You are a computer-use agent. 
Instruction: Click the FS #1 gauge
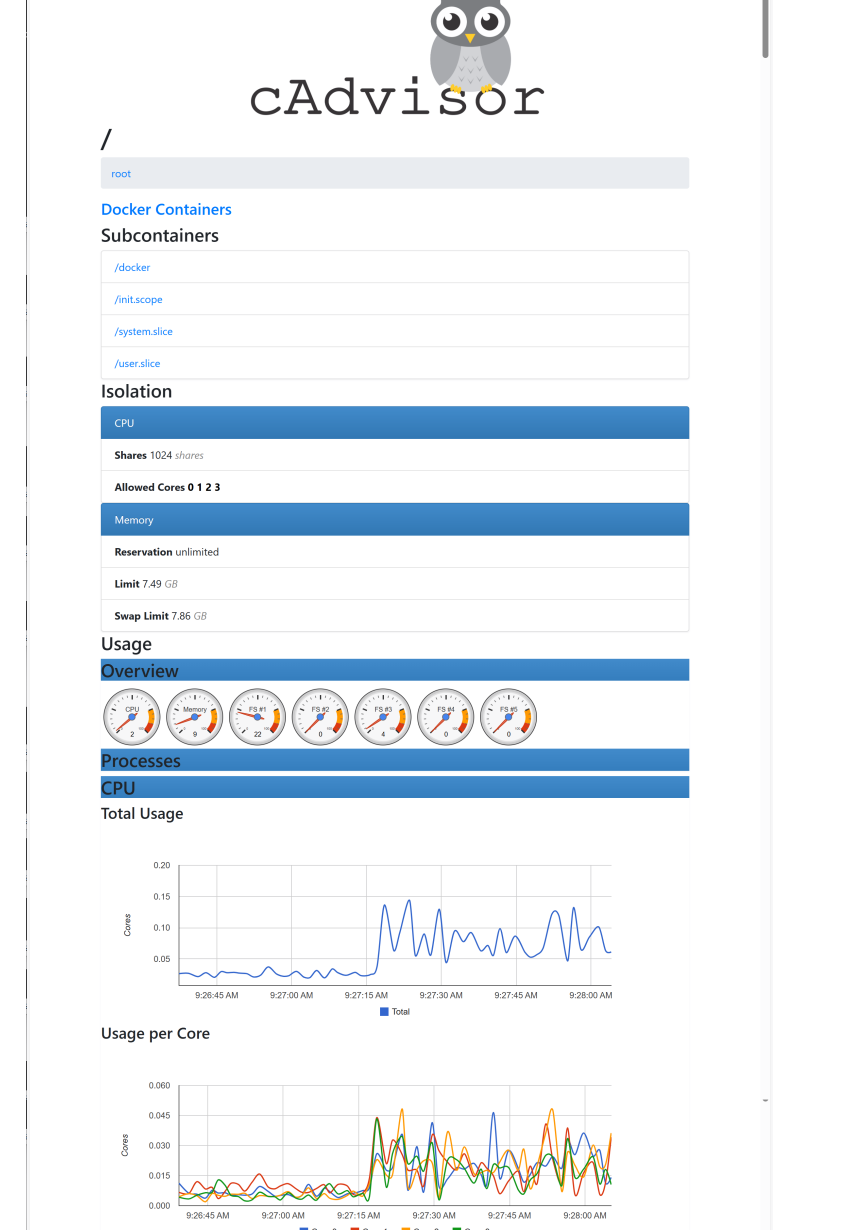[x=258, y=717]
